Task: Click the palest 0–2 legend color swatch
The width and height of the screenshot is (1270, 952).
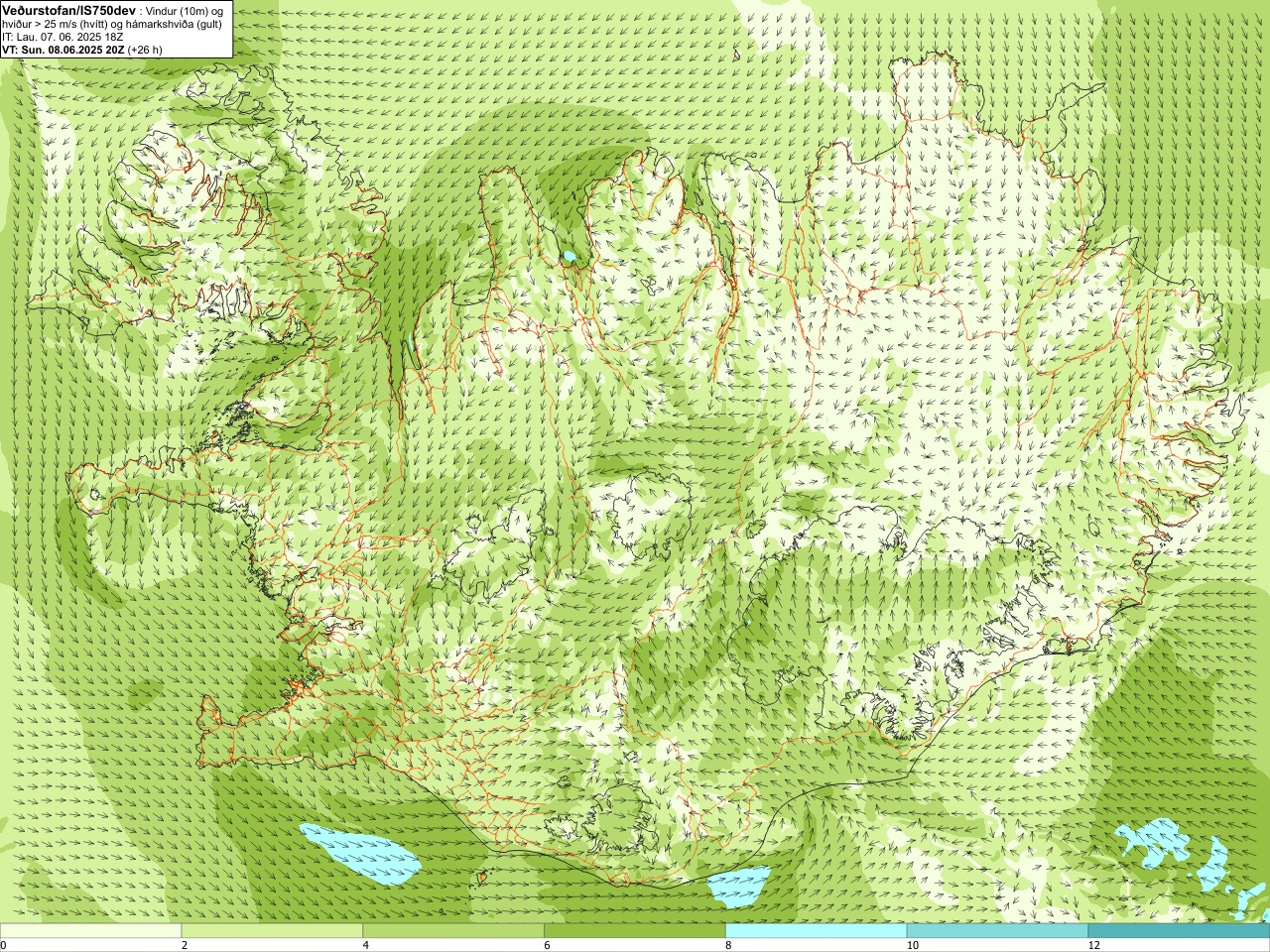Action: pyautogui.click(x=90, y=930)
